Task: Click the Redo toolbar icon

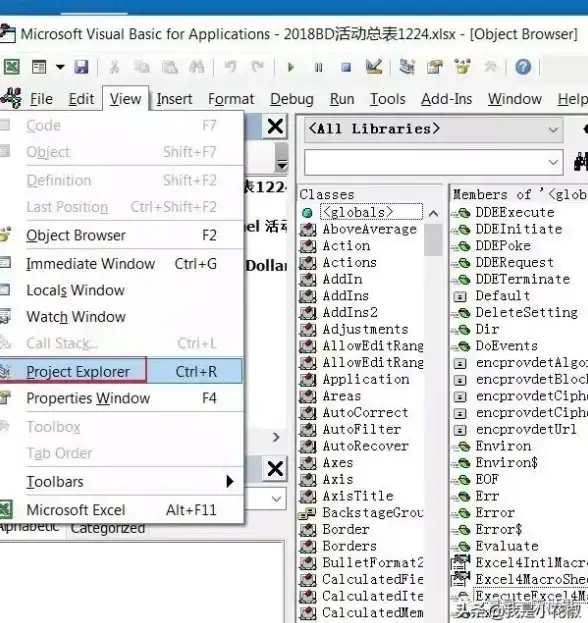Action: (x=257, y=67)
